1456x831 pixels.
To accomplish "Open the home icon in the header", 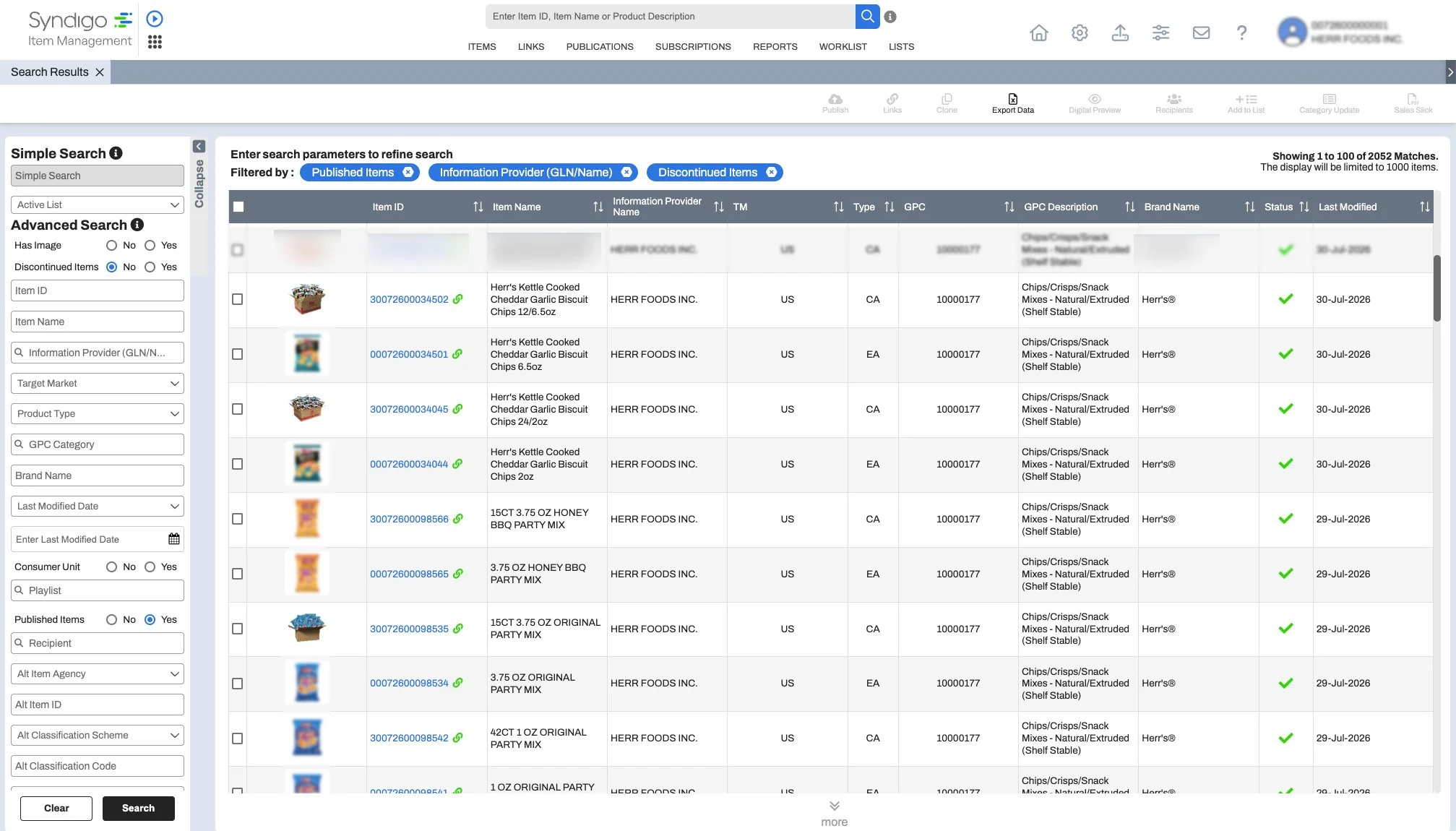I will pos(1038,33).
